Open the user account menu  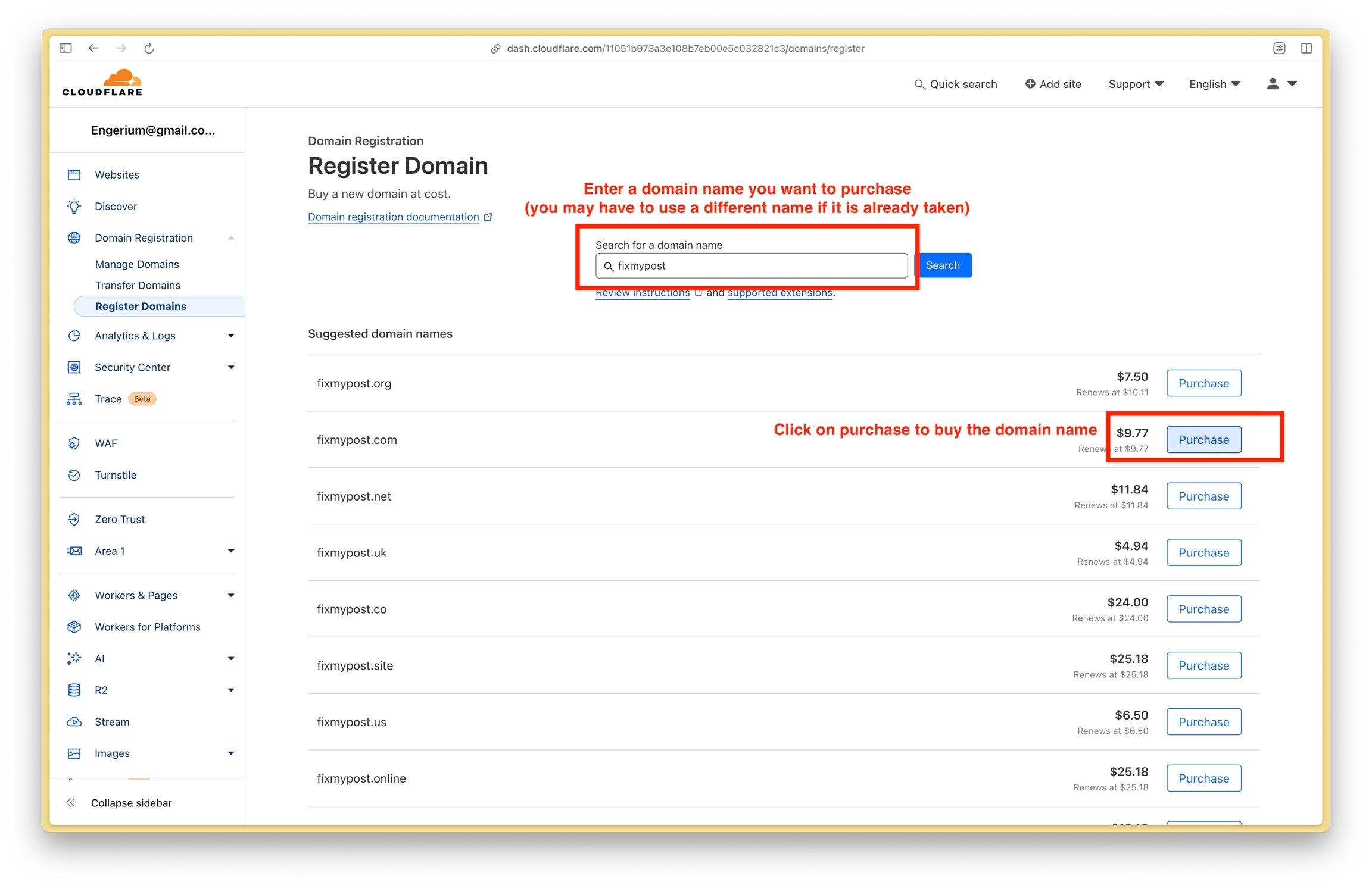[x=1281, y=84]
